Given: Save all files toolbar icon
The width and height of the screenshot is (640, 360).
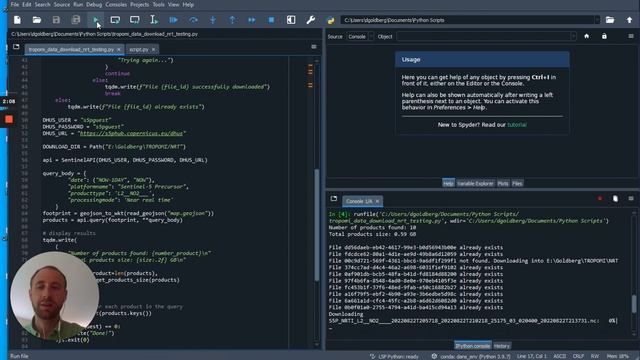Looking at the screenshot, I should pos(76,20).
